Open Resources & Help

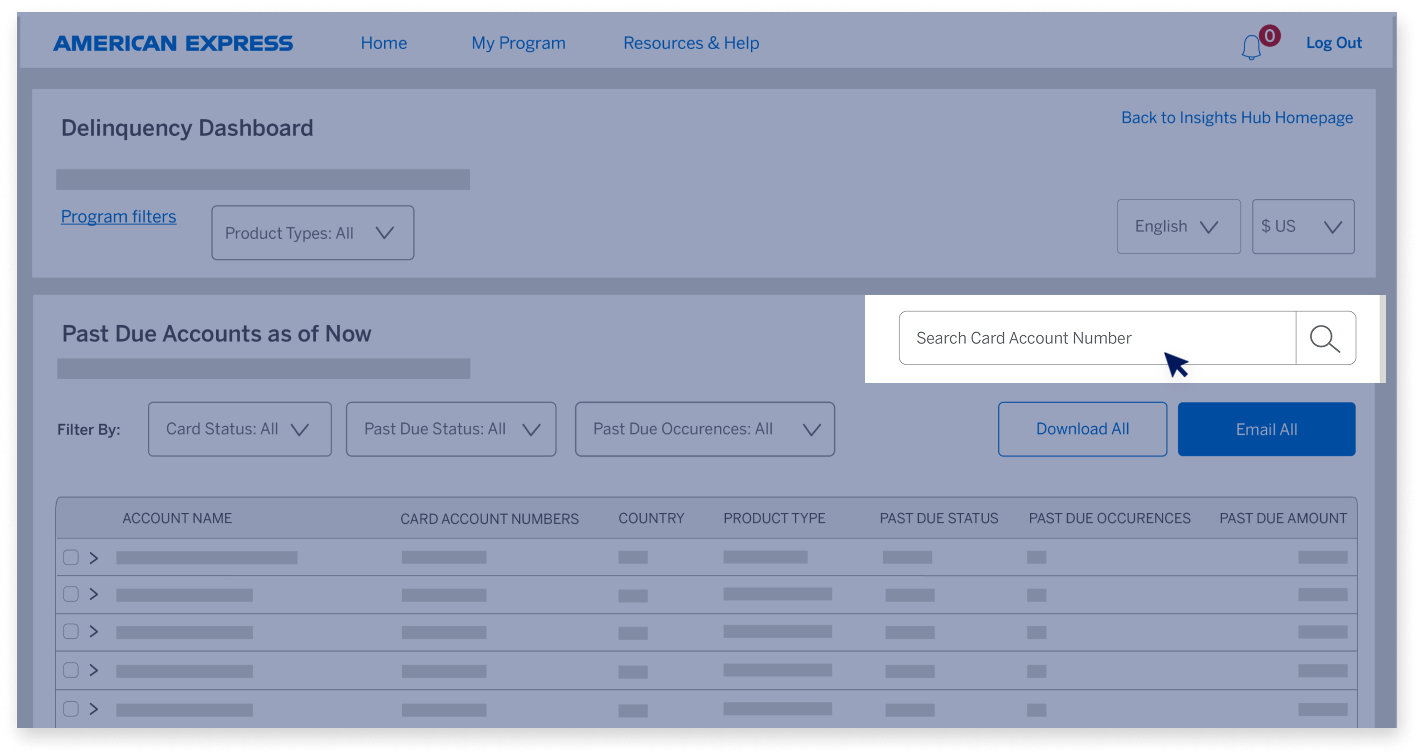click(690, 43)
